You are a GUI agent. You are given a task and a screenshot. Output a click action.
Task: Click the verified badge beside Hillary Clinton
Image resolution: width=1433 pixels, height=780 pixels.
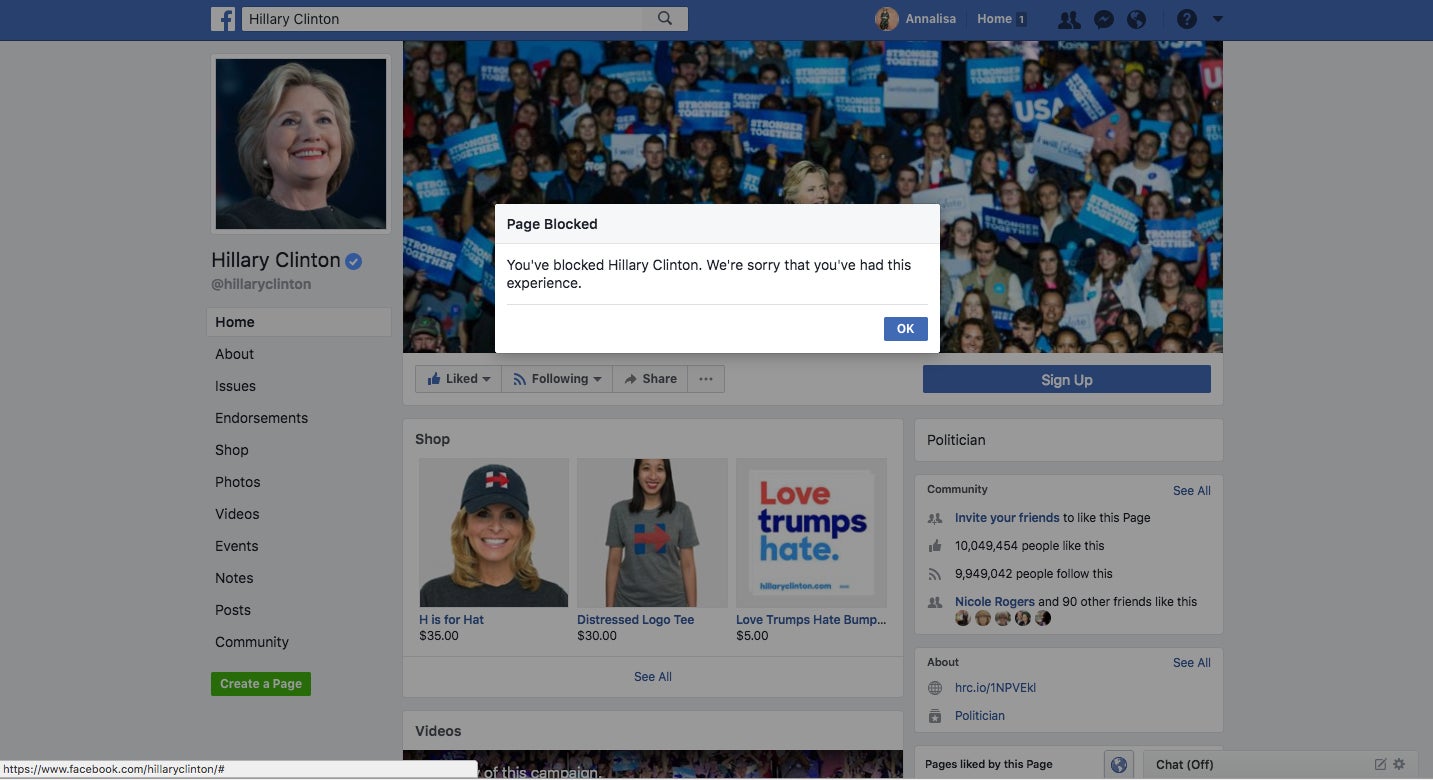tap(354, 261)
